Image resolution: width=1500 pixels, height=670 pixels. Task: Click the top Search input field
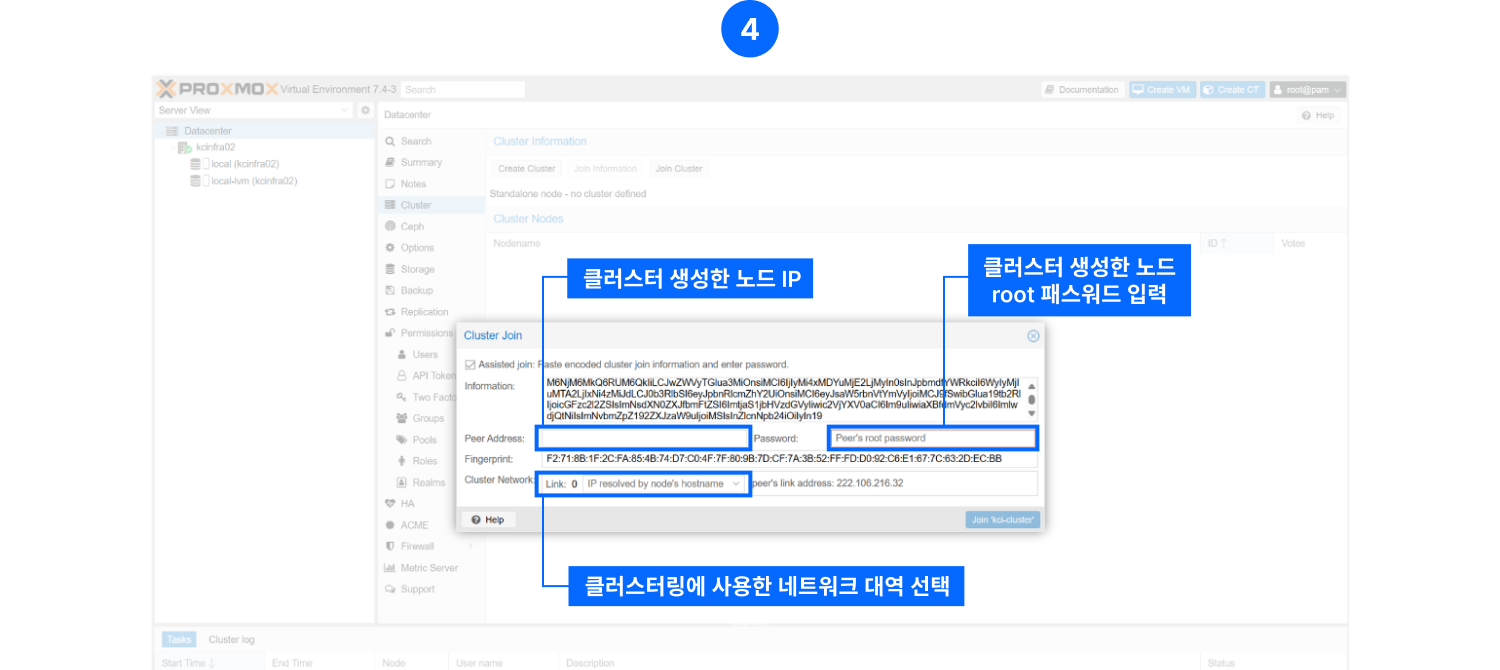(x=462, y=89)
